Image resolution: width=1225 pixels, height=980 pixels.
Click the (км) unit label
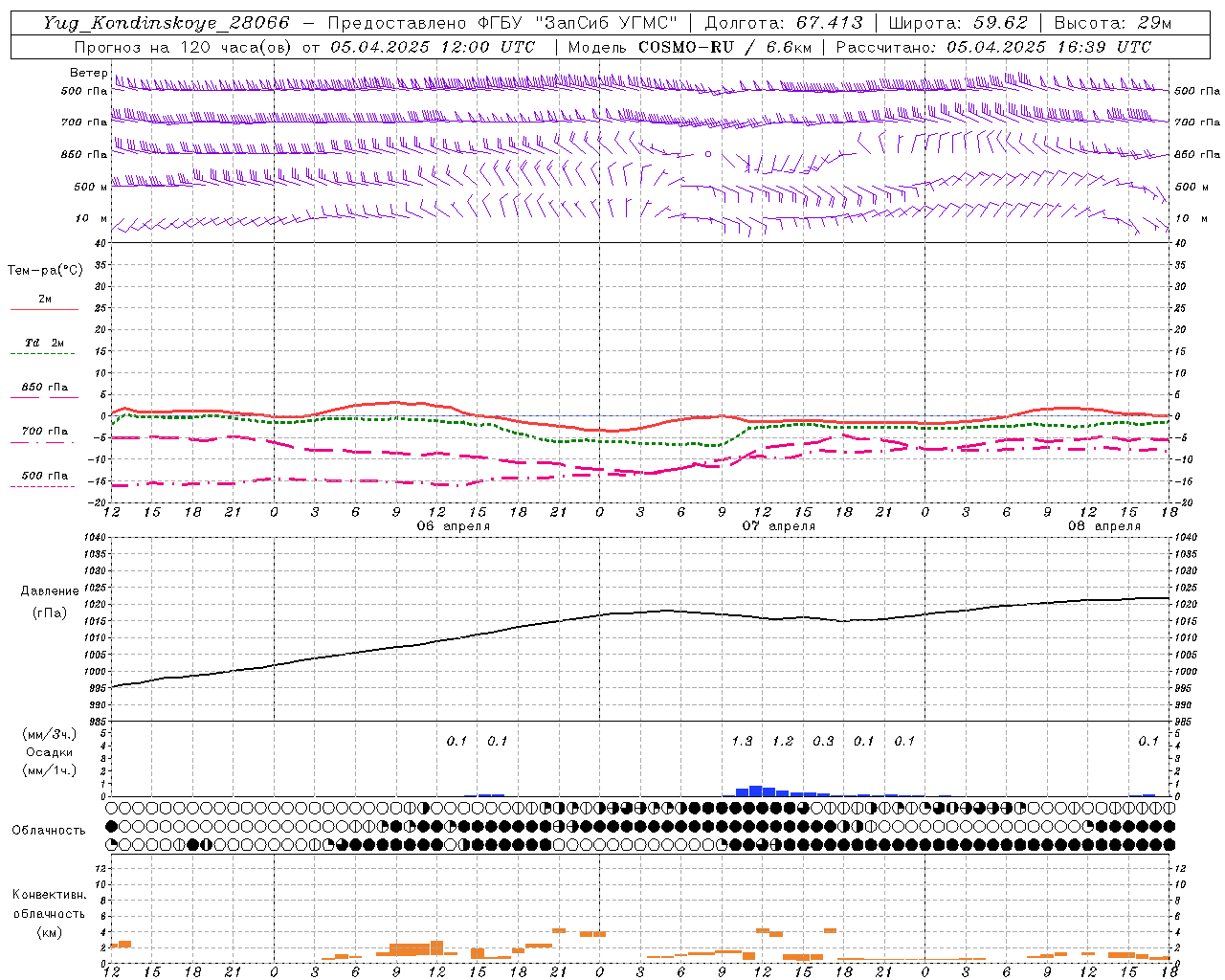click(x=50, y=932)
